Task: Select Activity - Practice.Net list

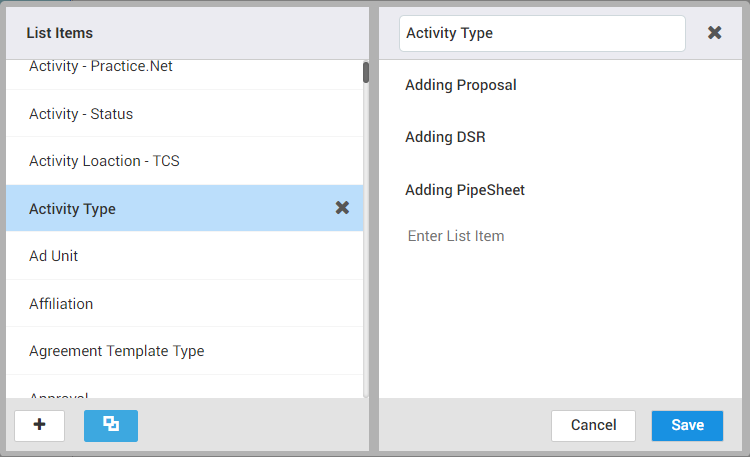Action: pyautogui.click(x=101, y=67)
